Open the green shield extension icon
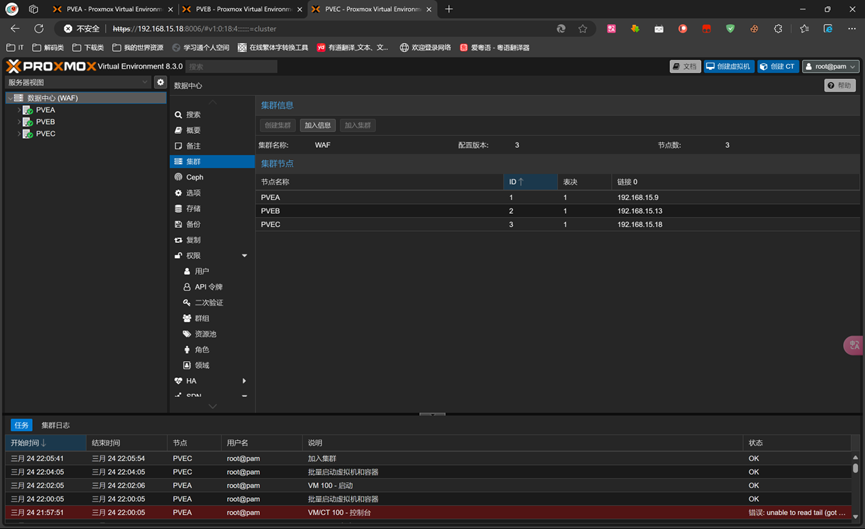Viewport: 865px width, 529px height. click(730, 29)
